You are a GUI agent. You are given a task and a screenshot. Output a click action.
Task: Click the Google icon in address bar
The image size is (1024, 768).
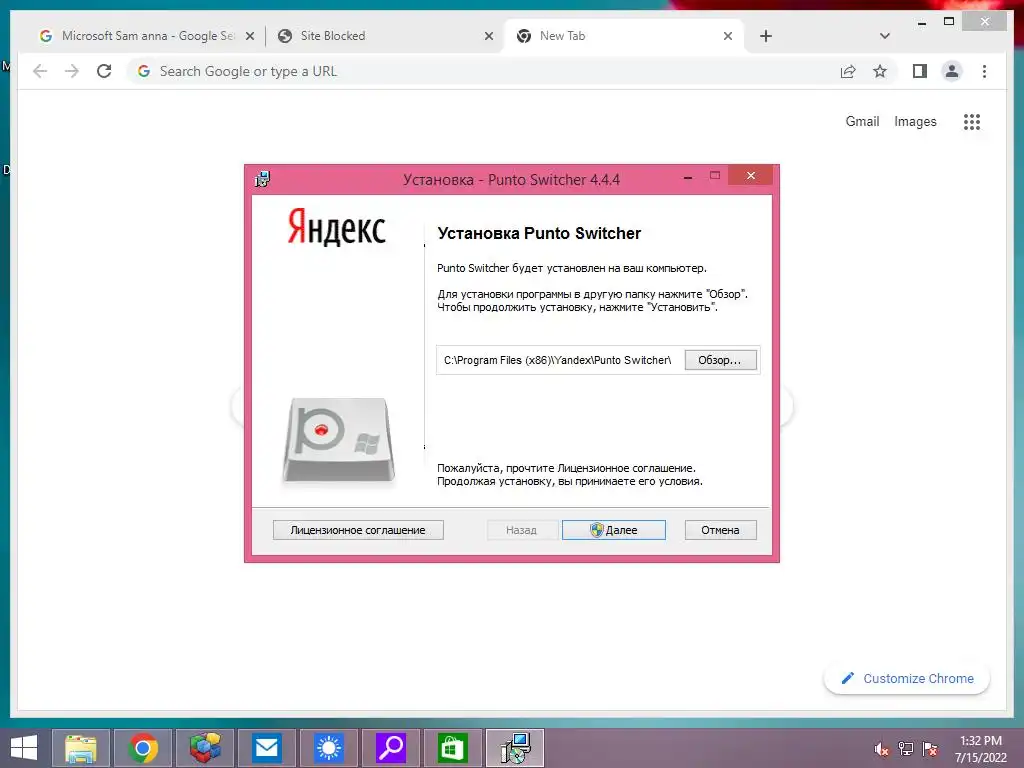[x=144, y=71]
